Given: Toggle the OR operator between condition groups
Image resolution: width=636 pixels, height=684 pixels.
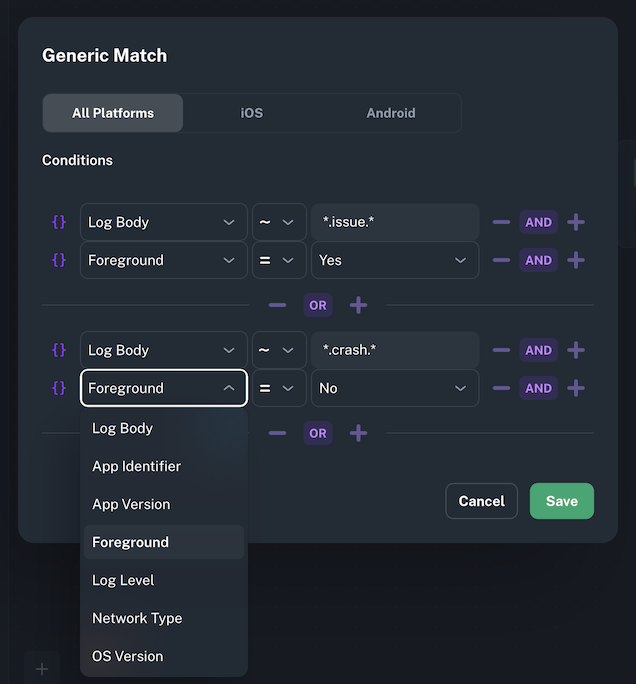Looking at the screenshot, I should [x=318, y=305].
